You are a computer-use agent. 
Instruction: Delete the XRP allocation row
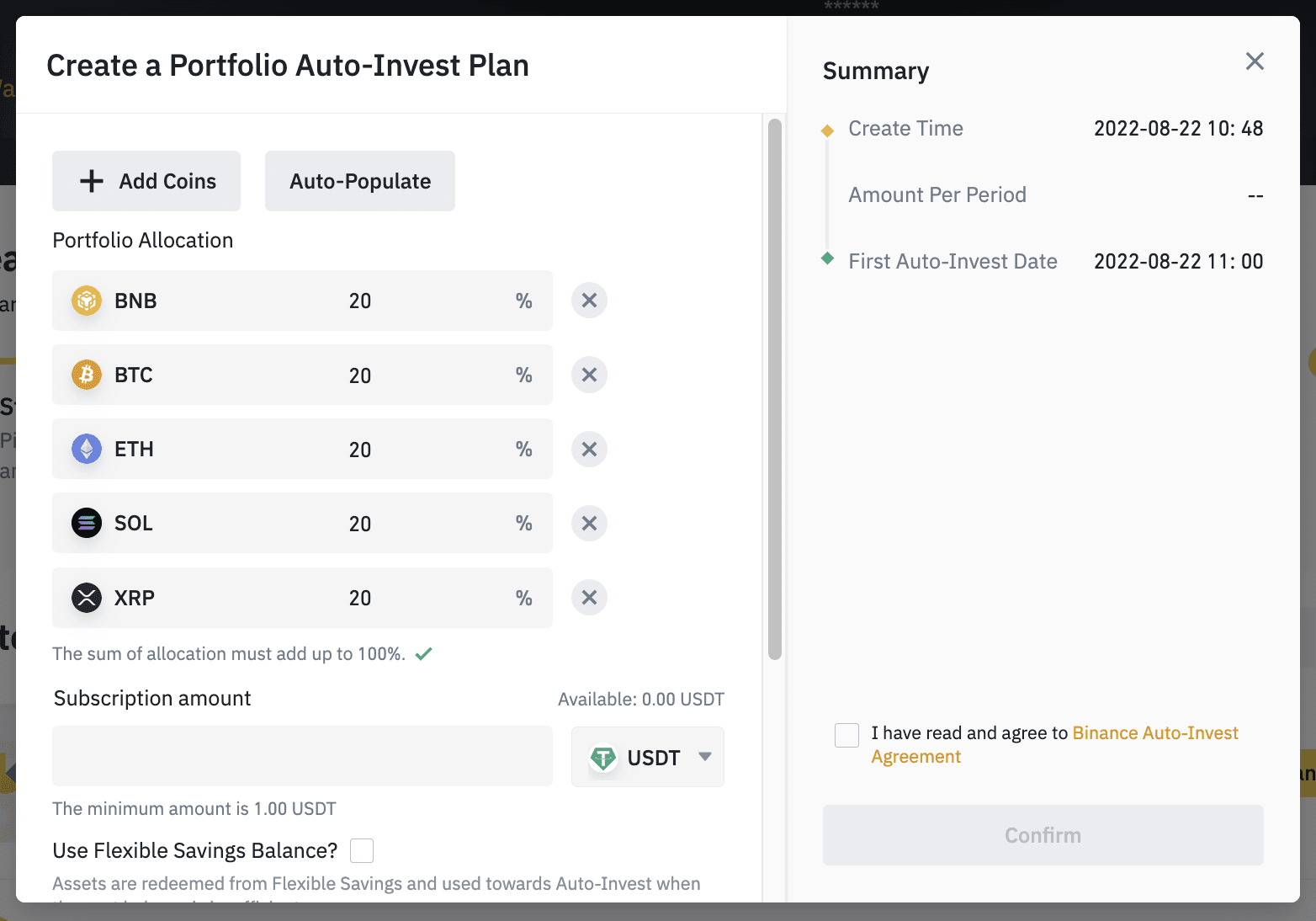click(589, 598)
